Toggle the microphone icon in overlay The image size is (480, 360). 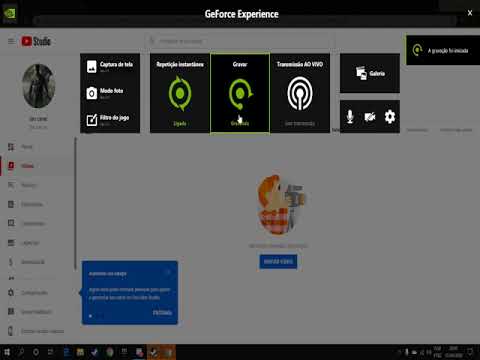(x=350, y=117)
